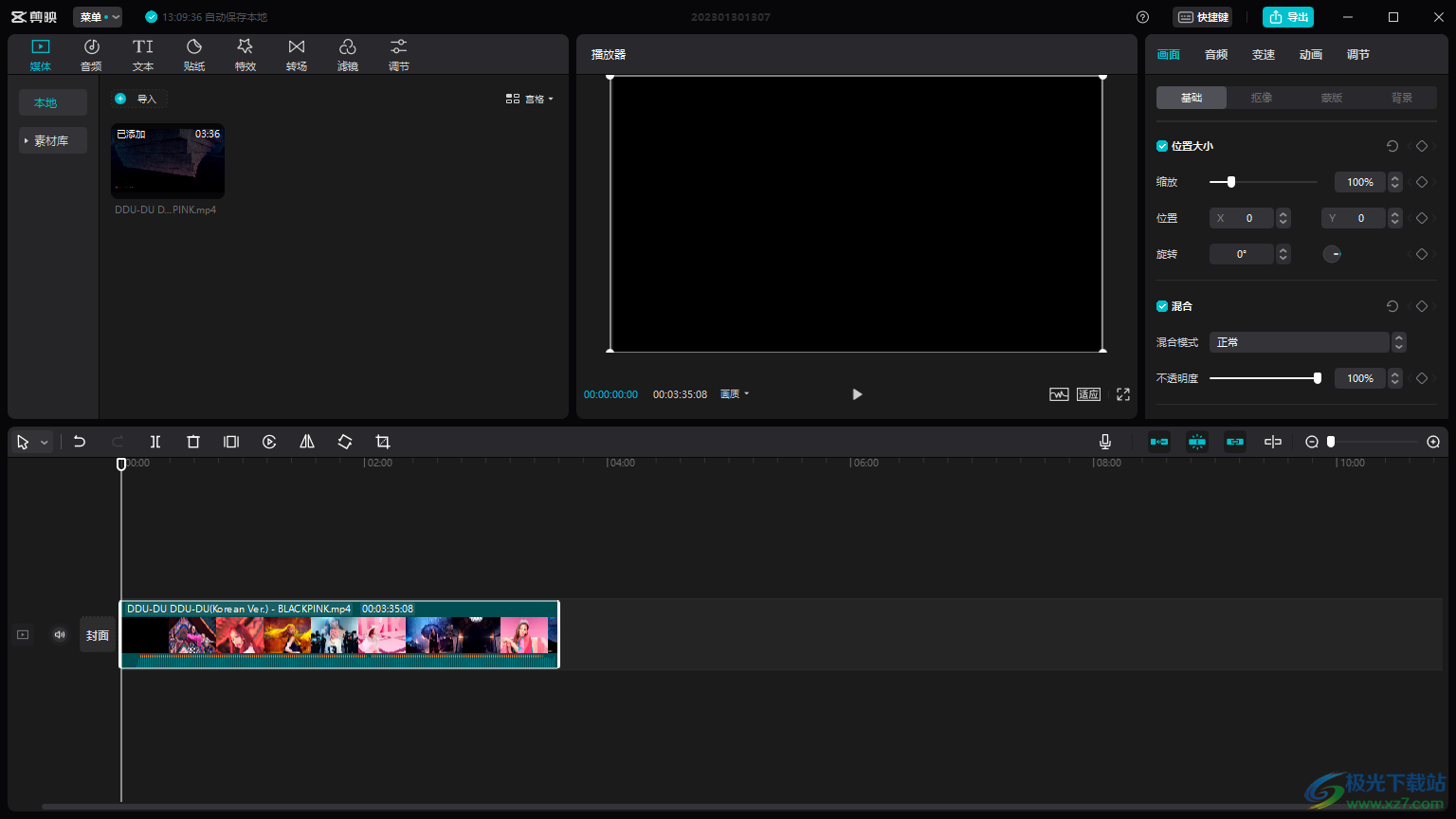Click the 适应 fit ratio button

pos(1088,394)
